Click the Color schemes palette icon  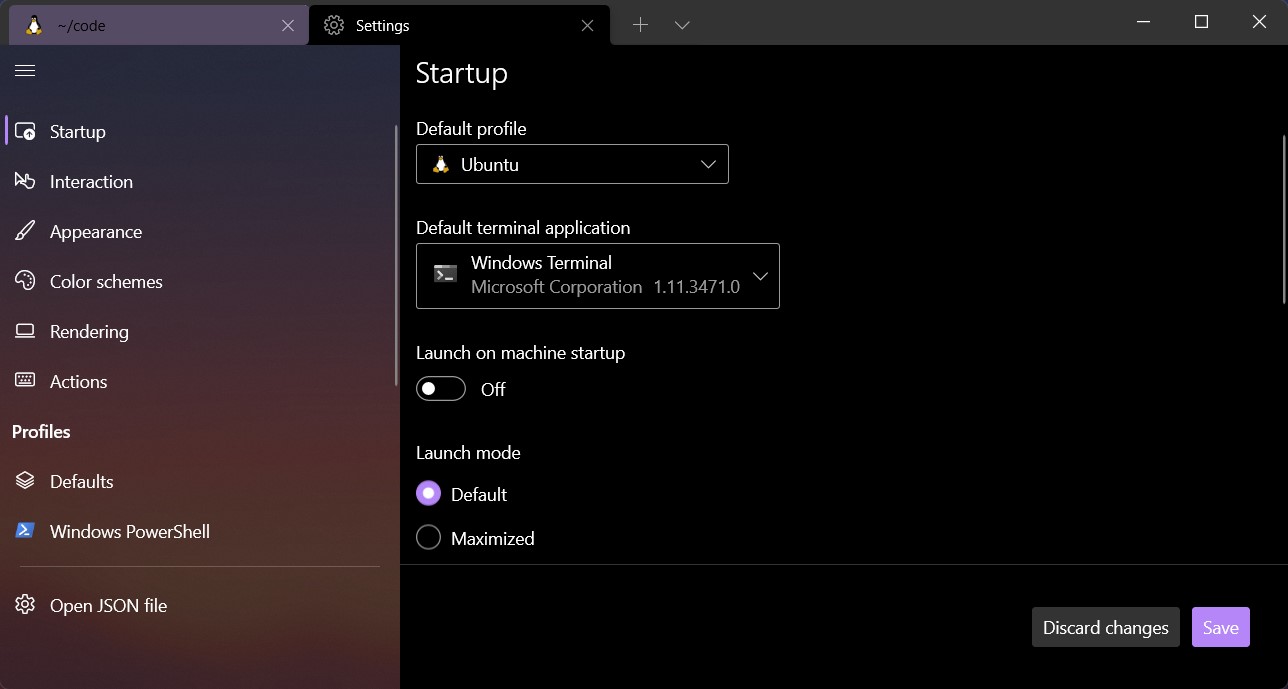pos(24,281)
